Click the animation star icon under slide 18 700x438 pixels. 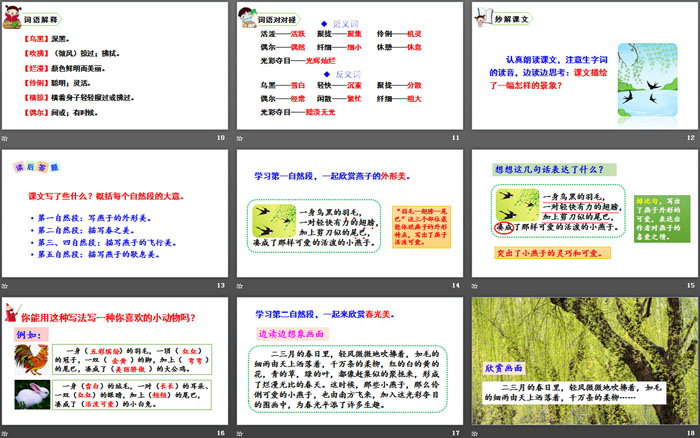point(474,432)
